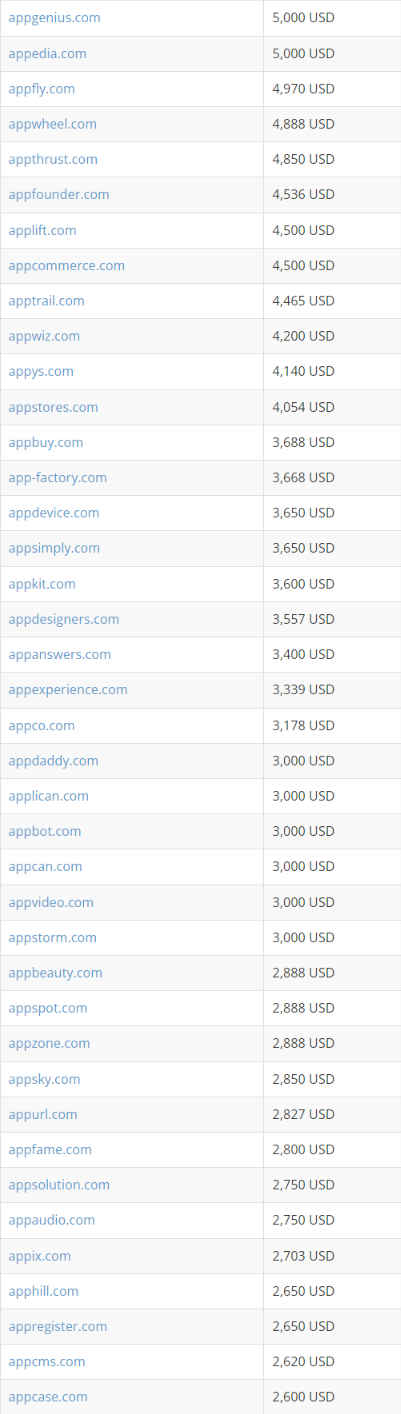Click the appcase.com link
The height and width of the screenshot is (1414, 401).
(48, 1396)
